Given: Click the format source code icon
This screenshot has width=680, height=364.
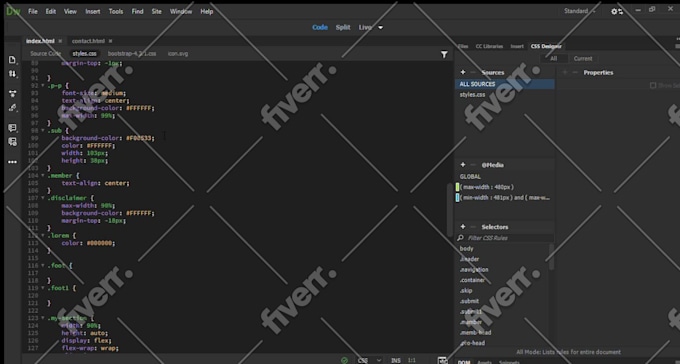Looking at the screenshot, I should (13, 108).
